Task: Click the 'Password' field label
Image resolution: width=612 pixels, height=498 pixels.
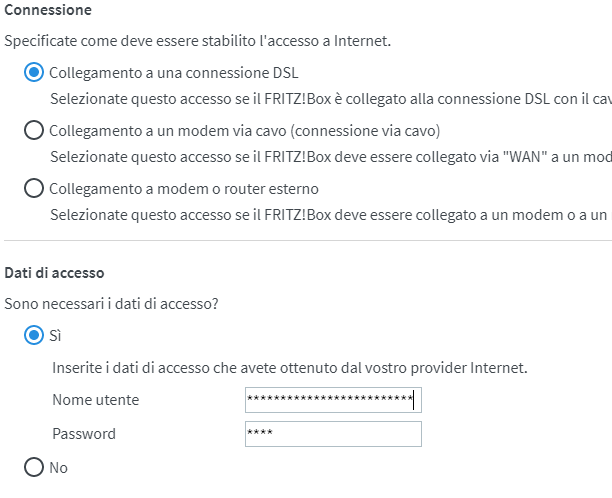Action: pyautogui.click(x=84, y=434)
